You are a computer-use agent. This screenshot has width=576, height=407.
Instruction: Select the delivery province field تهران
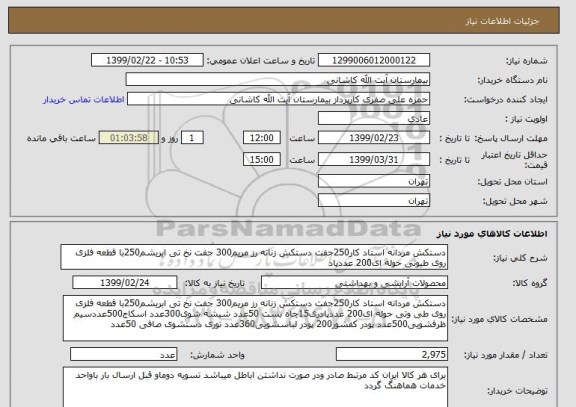coord(374,181)
